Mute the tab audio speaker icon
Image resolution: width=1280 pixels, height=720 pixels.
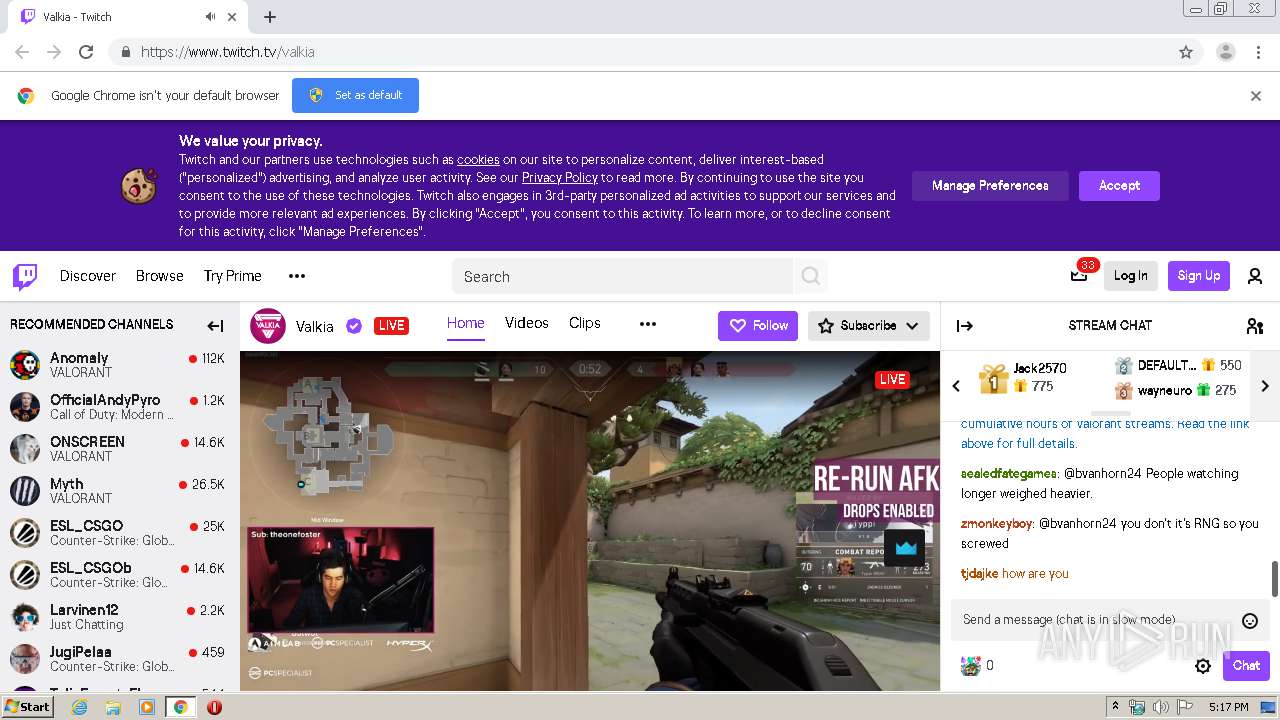(x=211, y=17)
